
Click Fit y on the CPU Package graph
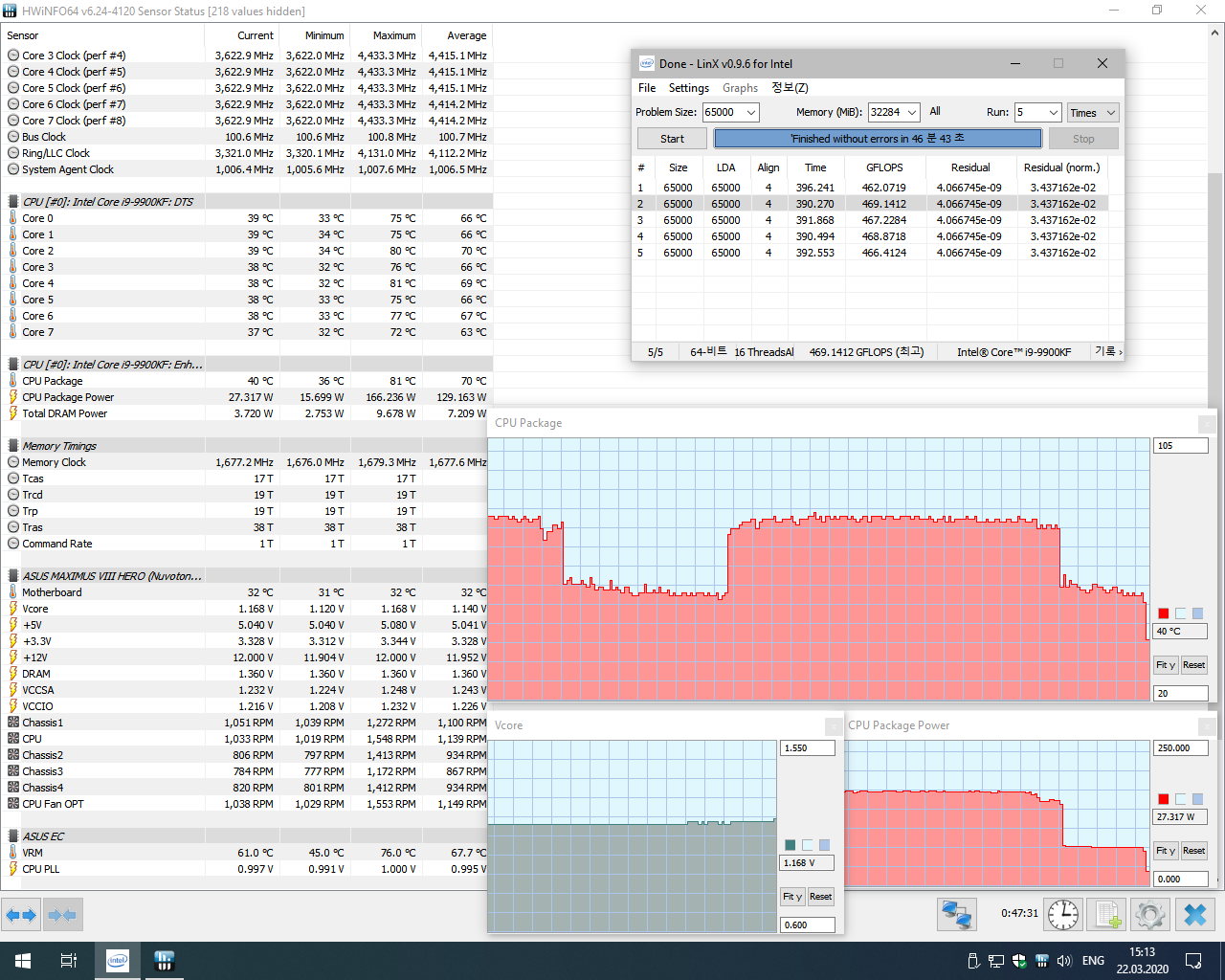pyautogui.click(x=1166, y=665)
